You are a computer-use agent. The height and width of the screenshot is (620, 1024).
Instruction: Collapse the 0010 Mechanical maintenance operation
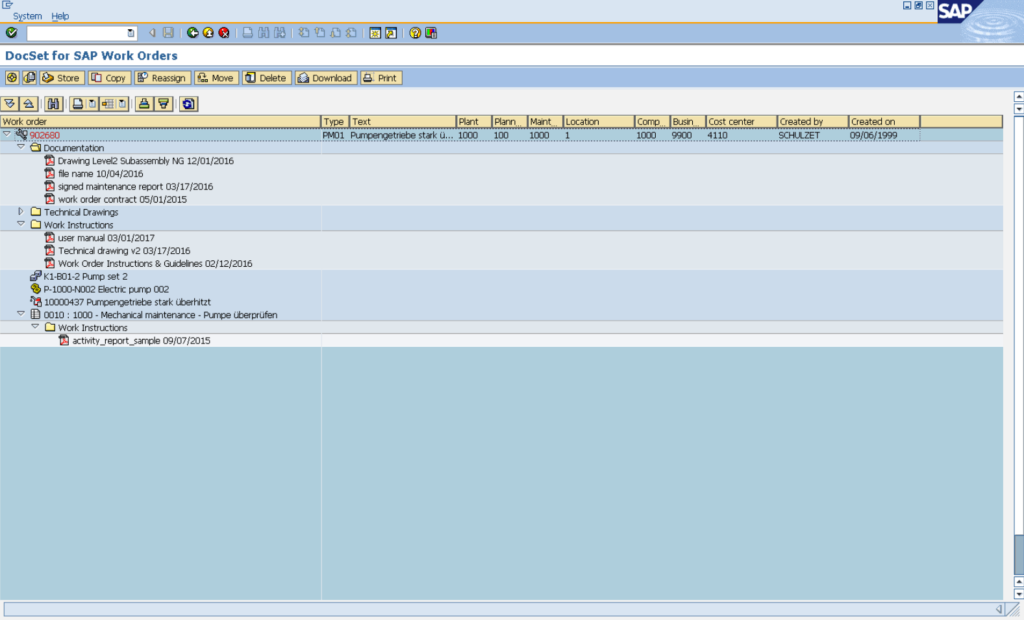[21, 314]
